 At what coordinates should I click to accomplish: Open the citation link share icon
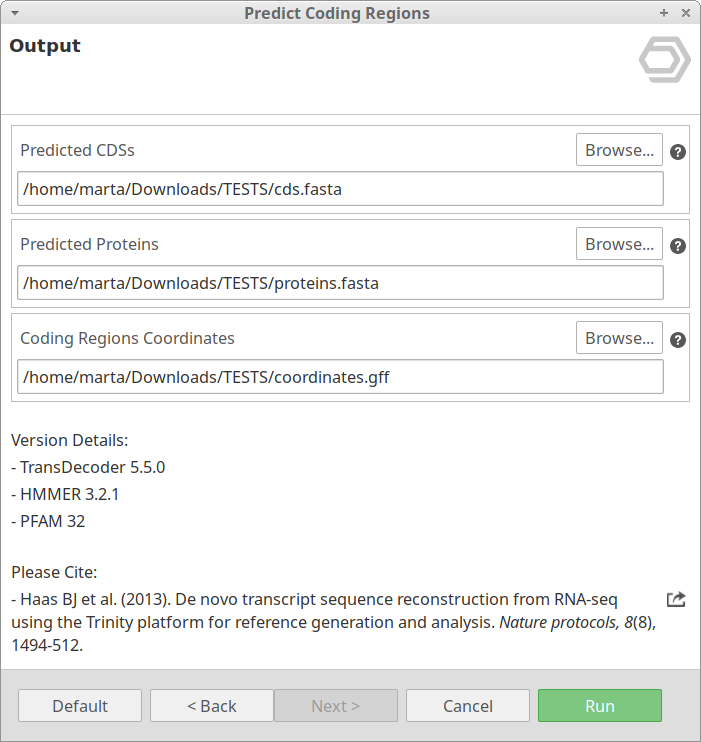(676, 600)
